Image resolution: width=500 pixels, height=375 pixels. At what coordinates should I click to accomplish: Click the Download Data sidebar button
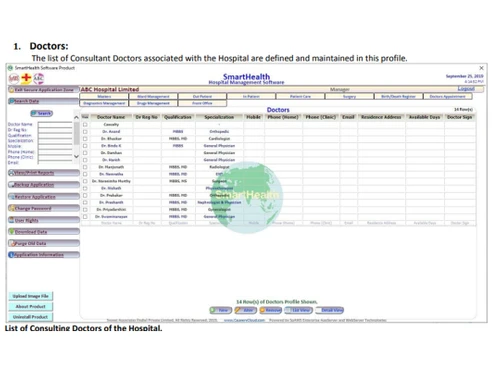pyautogui.click(x=44, y=232)
